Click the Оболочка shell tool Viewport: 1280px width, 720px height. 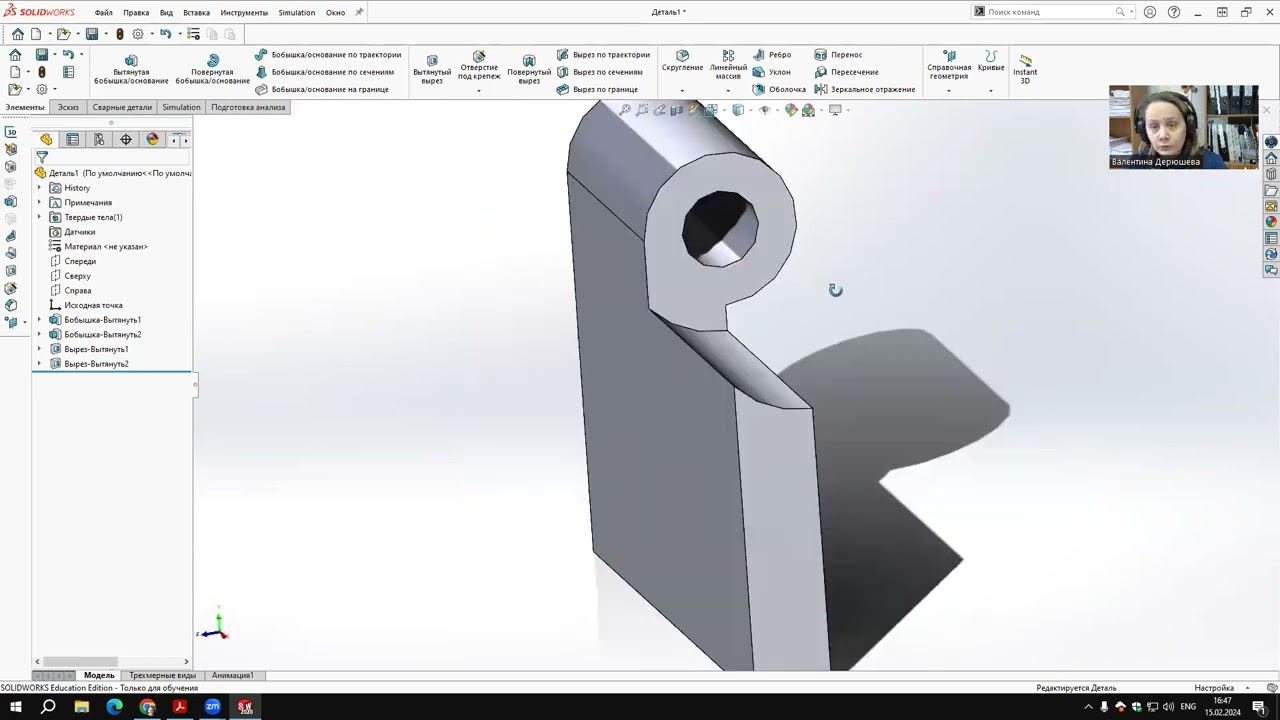[779, 89]
